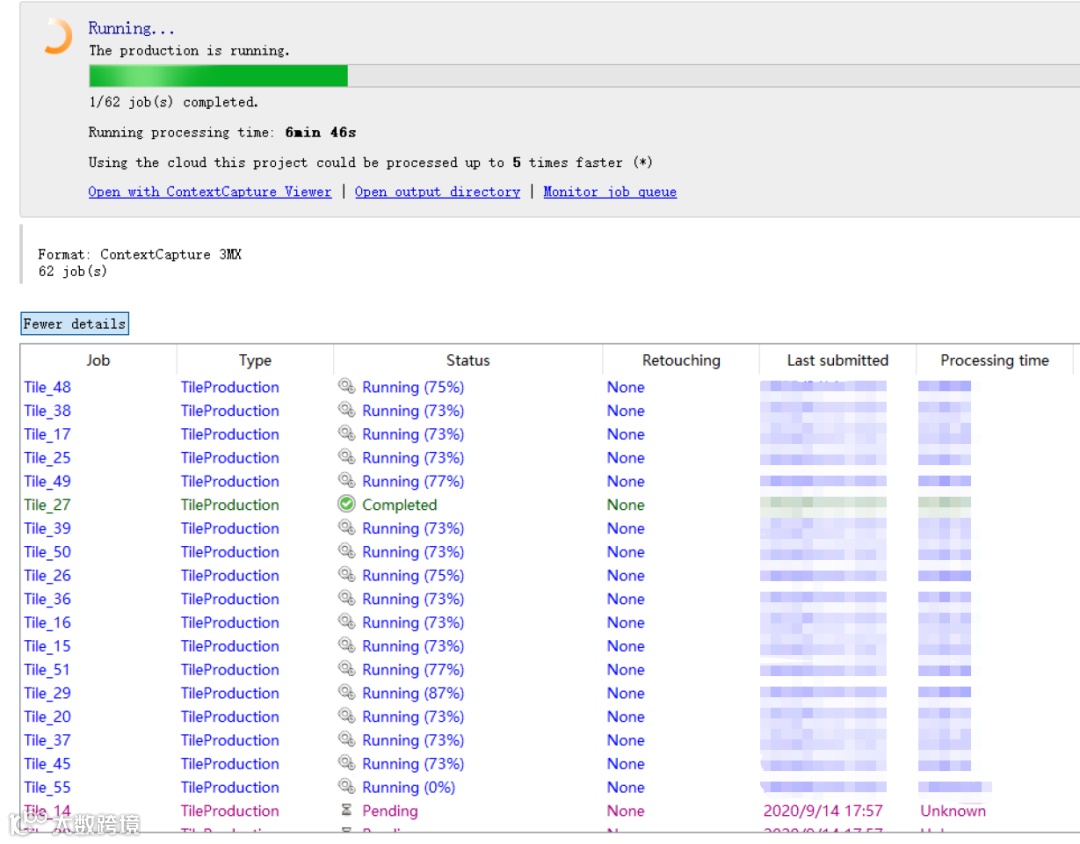1080x844 pixels.
Task: Click the gear icon beside Tile_55 status
Action: pyautogui.click(x=346, y=786)
